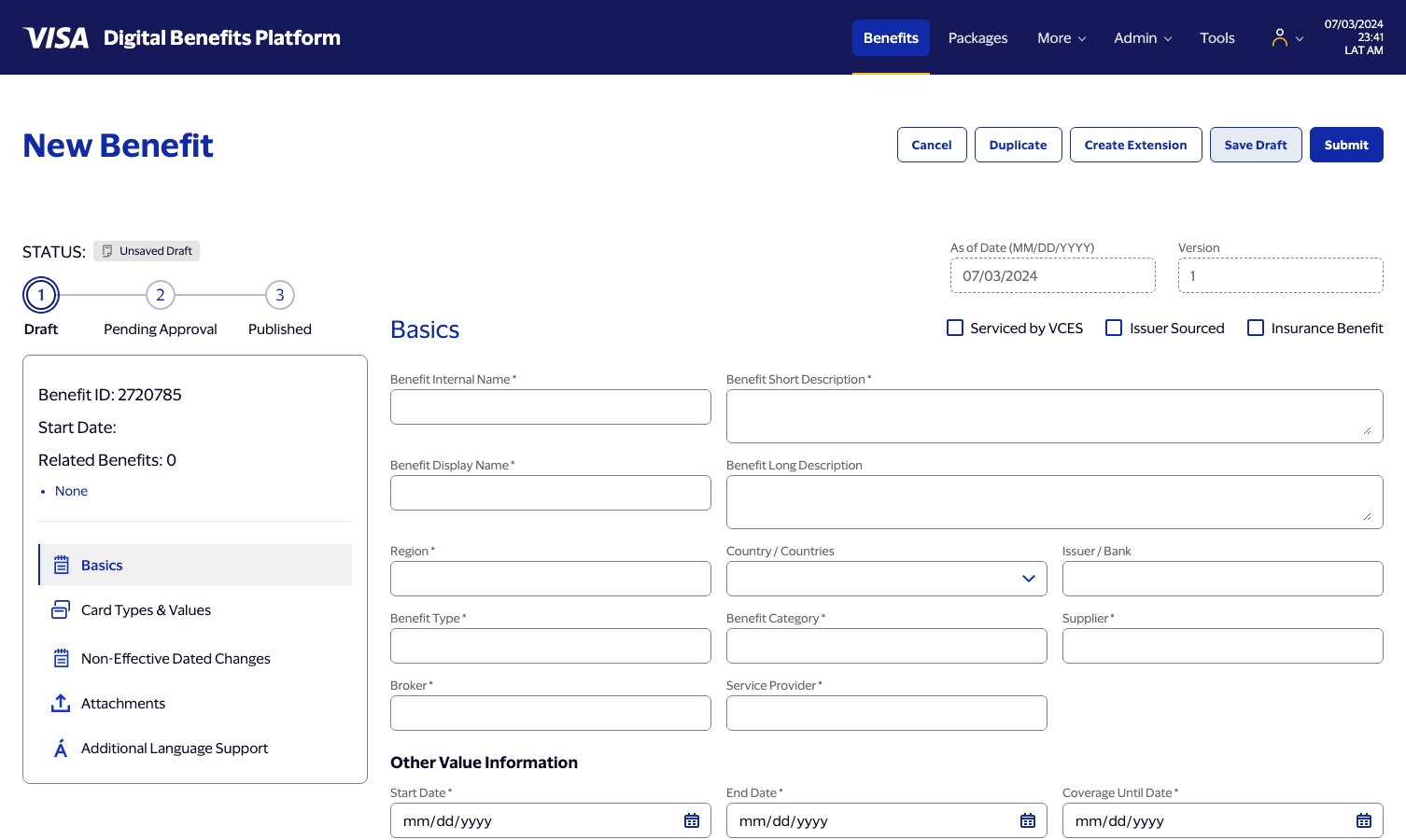Click Save Draft button
This screenshot has height=840, width=1406.
[x=1256, y=145]
